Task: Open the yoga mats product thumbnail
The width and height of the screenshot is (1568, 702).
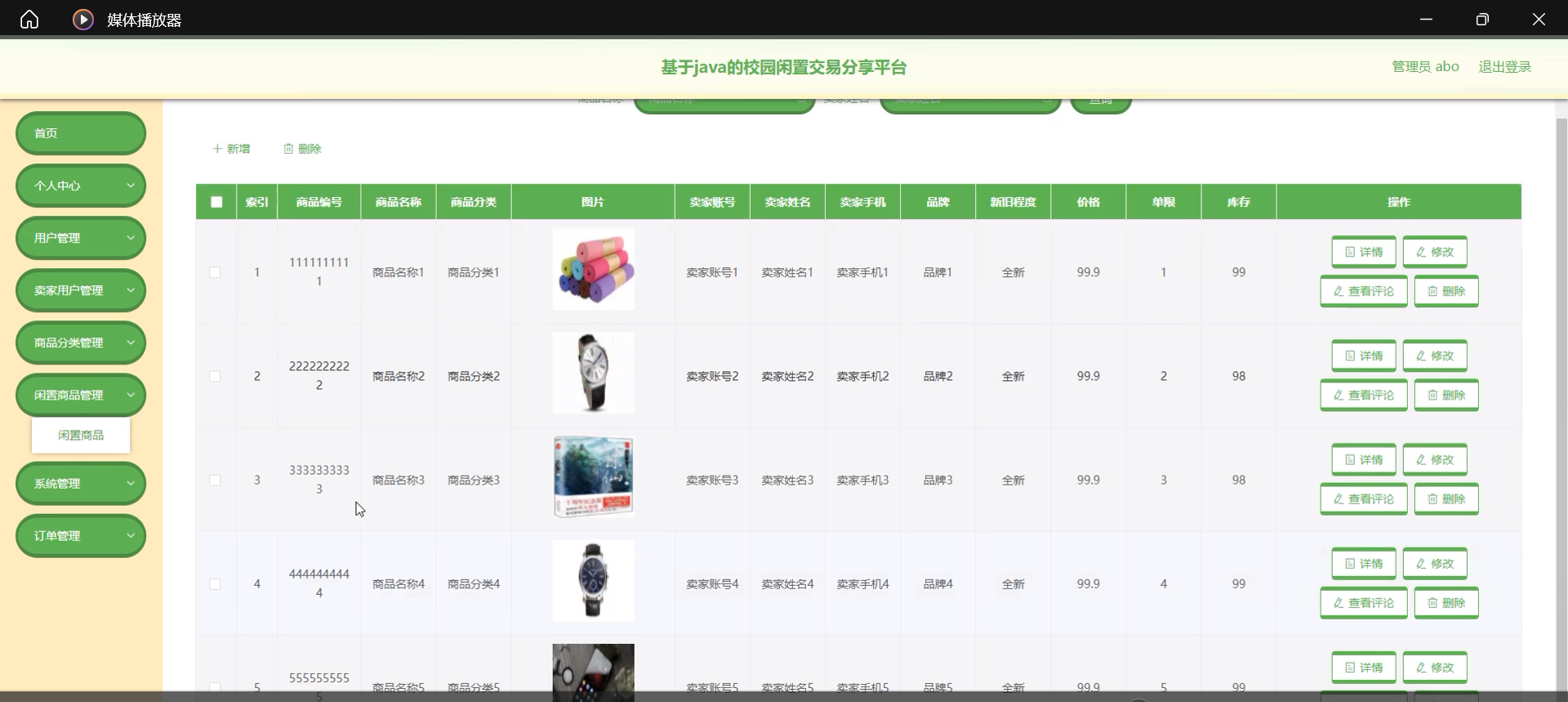Action: 593,269
